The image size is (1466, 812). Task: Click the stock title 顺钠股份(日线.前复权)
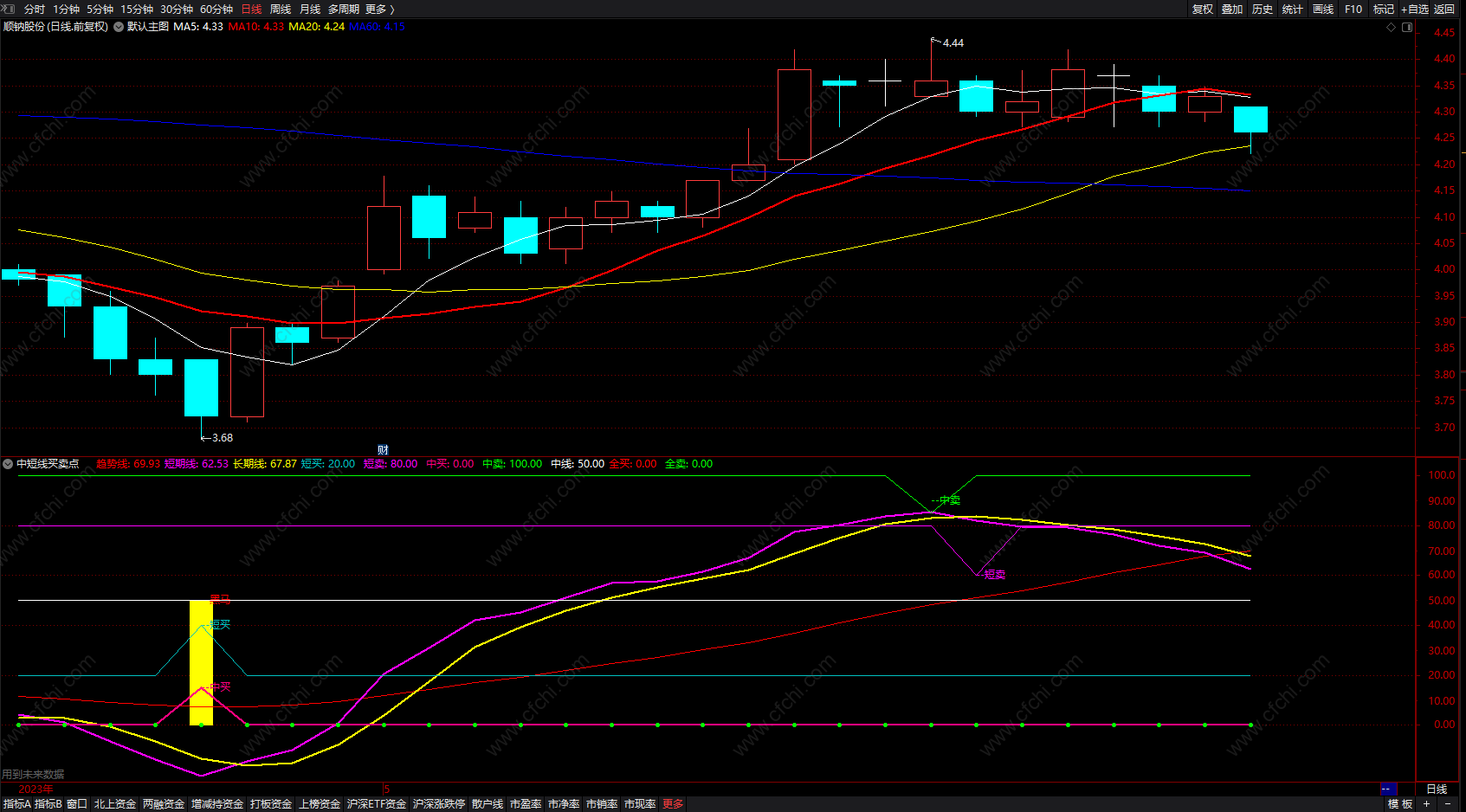tap(55, 27)
